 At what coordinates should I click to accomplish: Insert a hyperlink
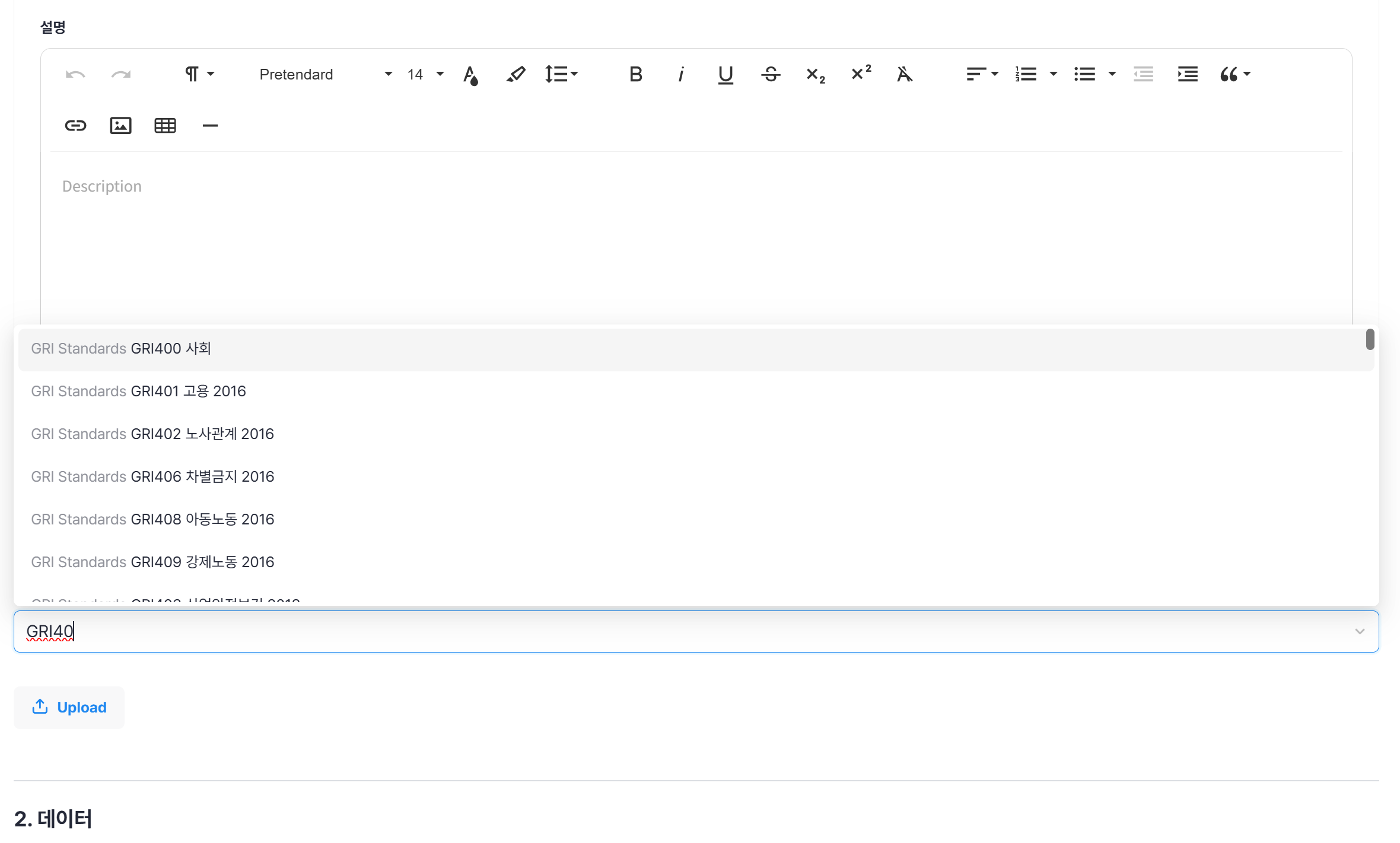tap(75, 125)
